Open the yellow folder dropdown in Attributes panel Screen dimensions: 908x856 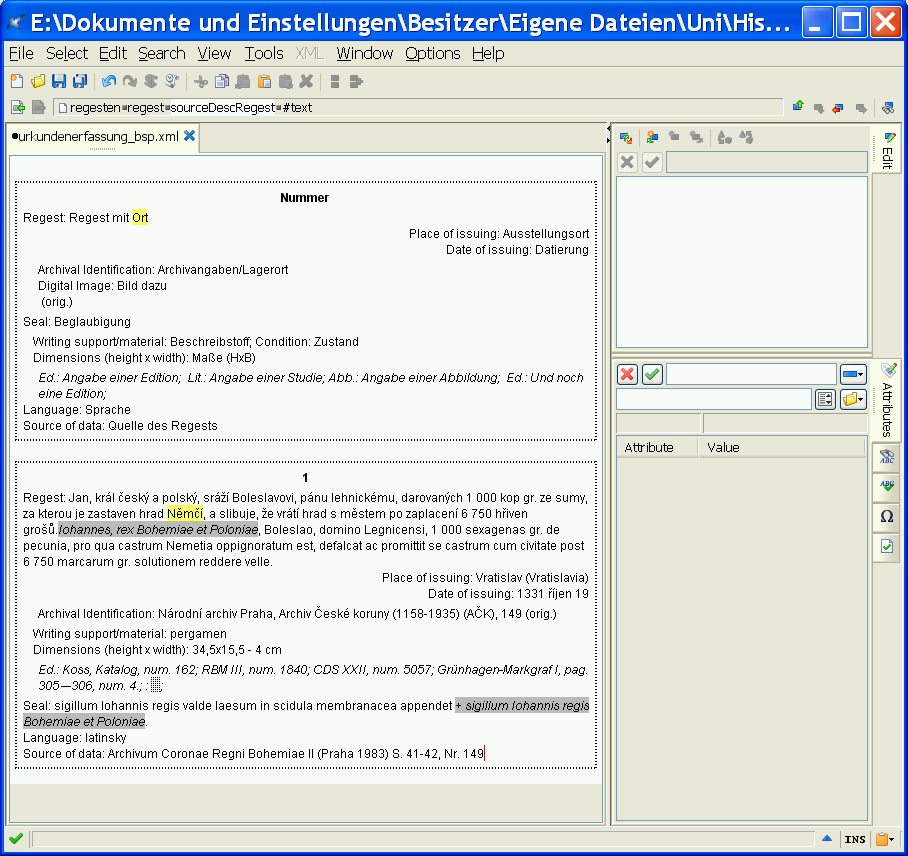click(x=853, y=399)
